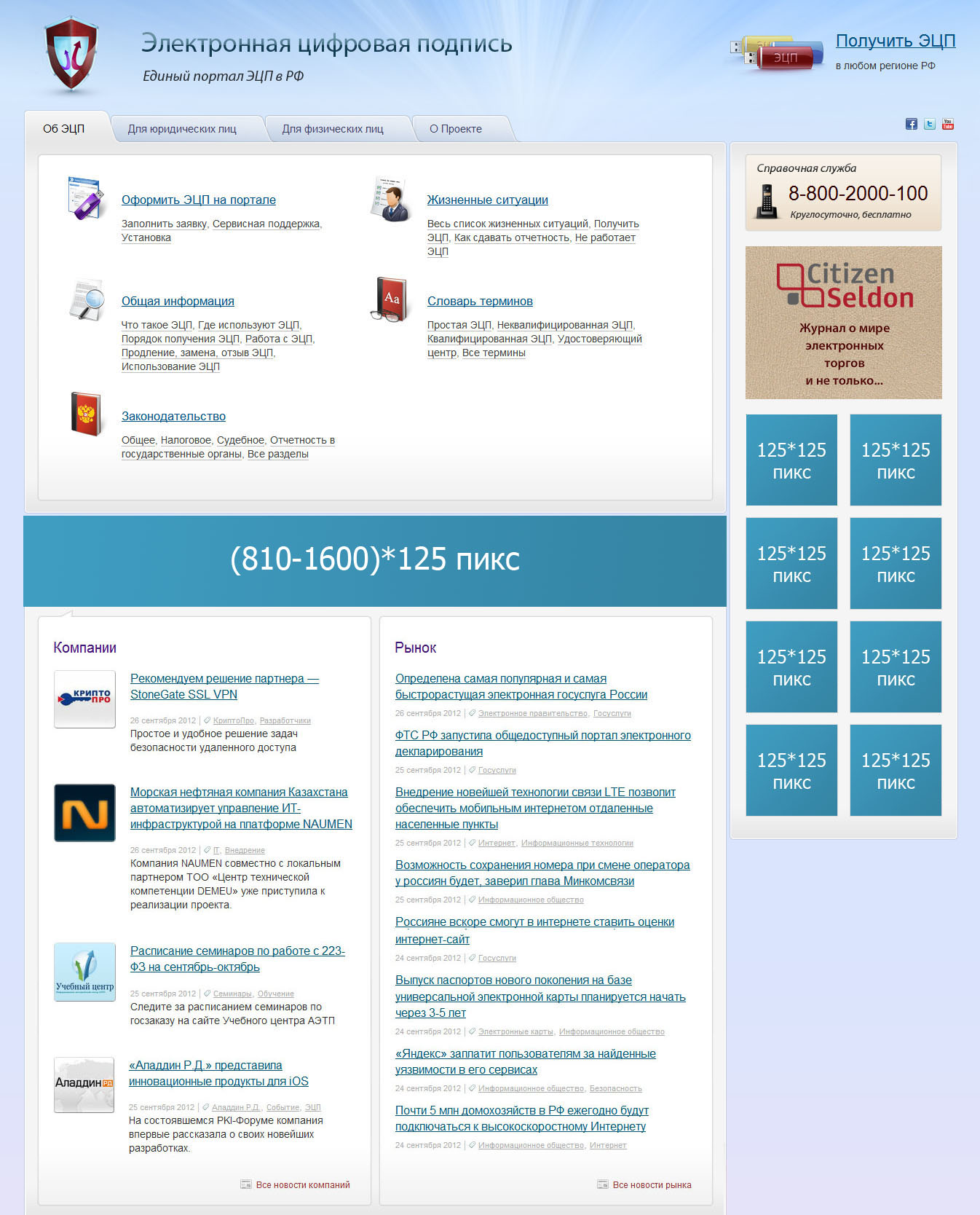Open the Для физических лиц tab
This screenshot has height=1215, width=980.
[333, 129]
